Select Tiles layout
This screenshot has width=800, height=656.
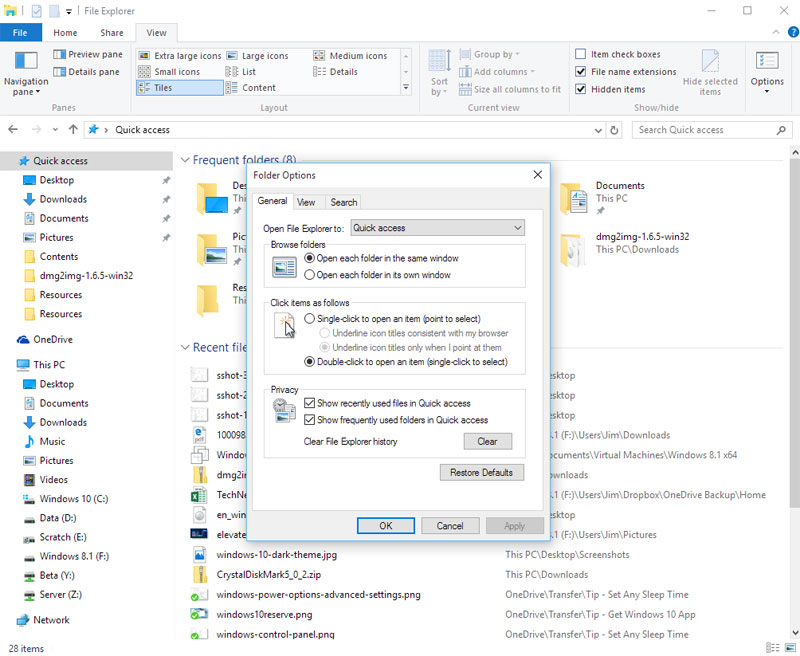click(x=180, y=88)
